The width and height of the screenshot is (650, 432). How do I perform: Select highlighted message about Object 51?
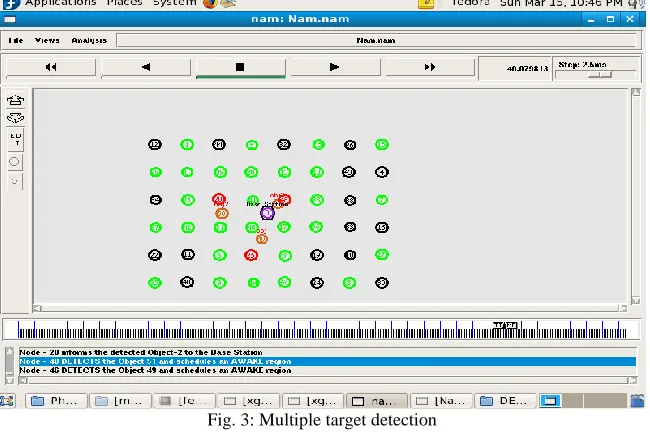click(327, 362)
